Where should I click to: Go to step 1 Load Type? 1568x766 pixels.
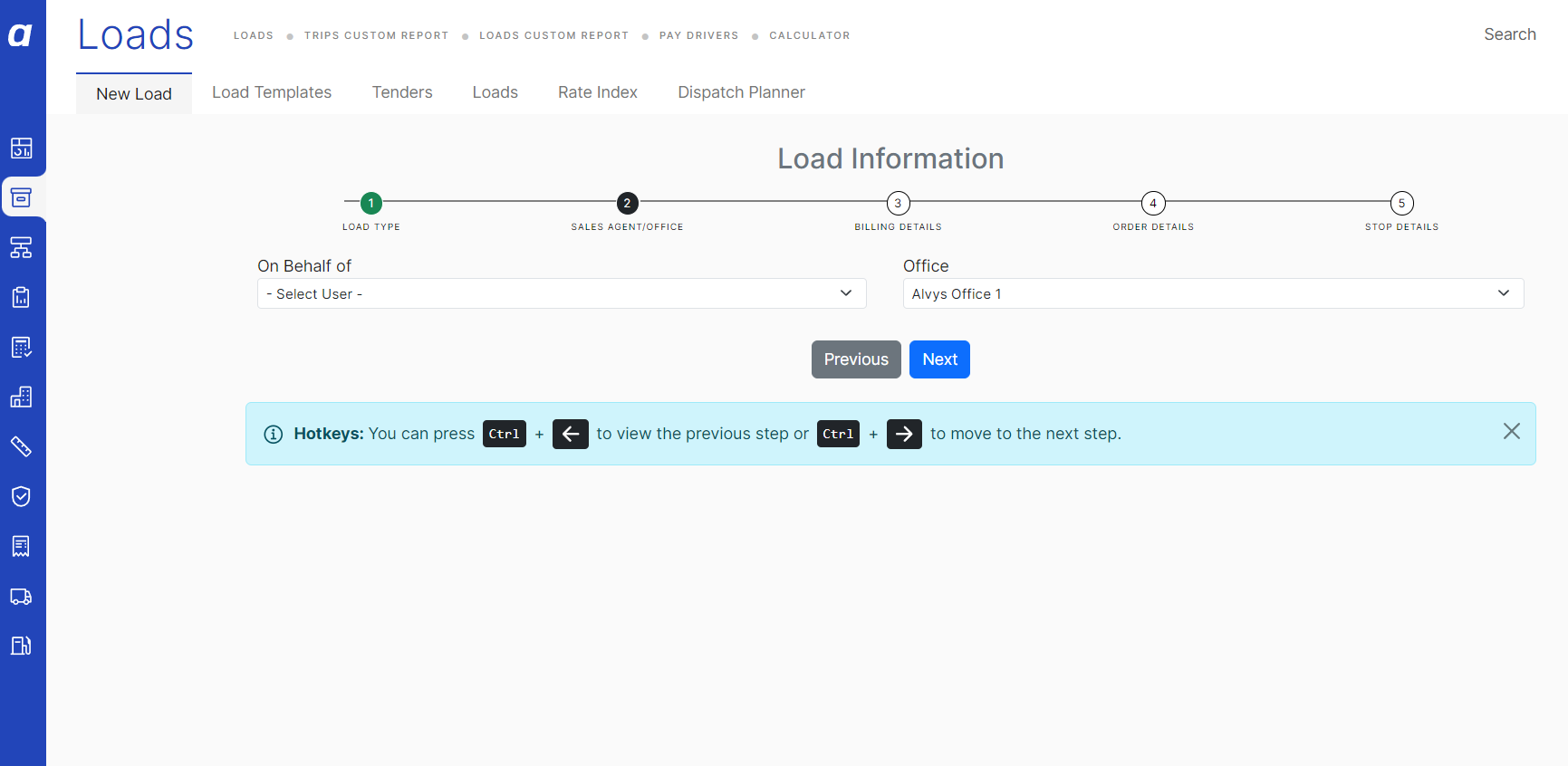point(370,203)
